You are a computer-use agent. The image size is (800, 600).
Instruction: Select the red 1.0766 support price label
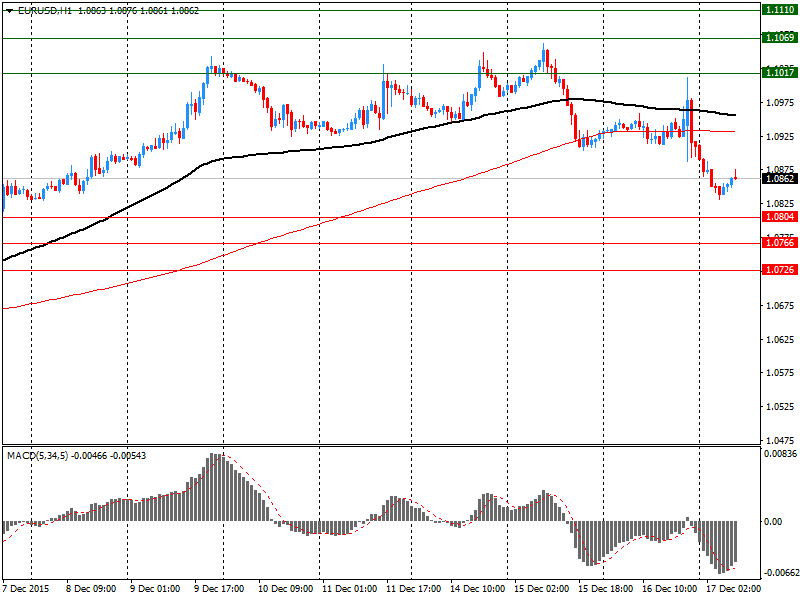coord(780,243)
